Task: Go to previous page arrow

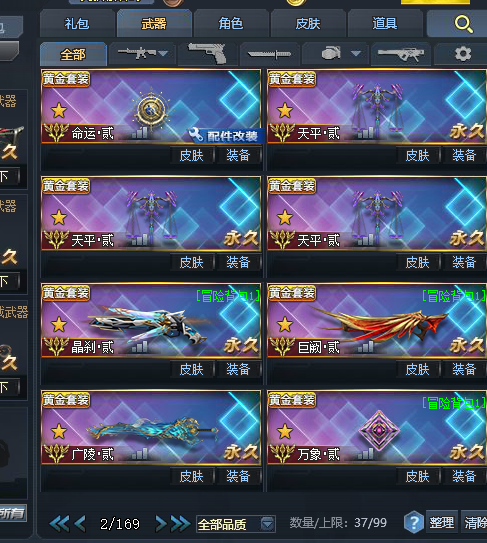Action: pyautogui.click(x=80, y=524)
